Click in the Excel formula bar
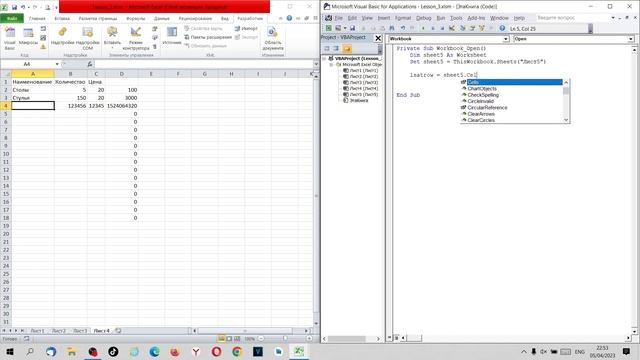The image size is (640, 360). tap(203, 64)
